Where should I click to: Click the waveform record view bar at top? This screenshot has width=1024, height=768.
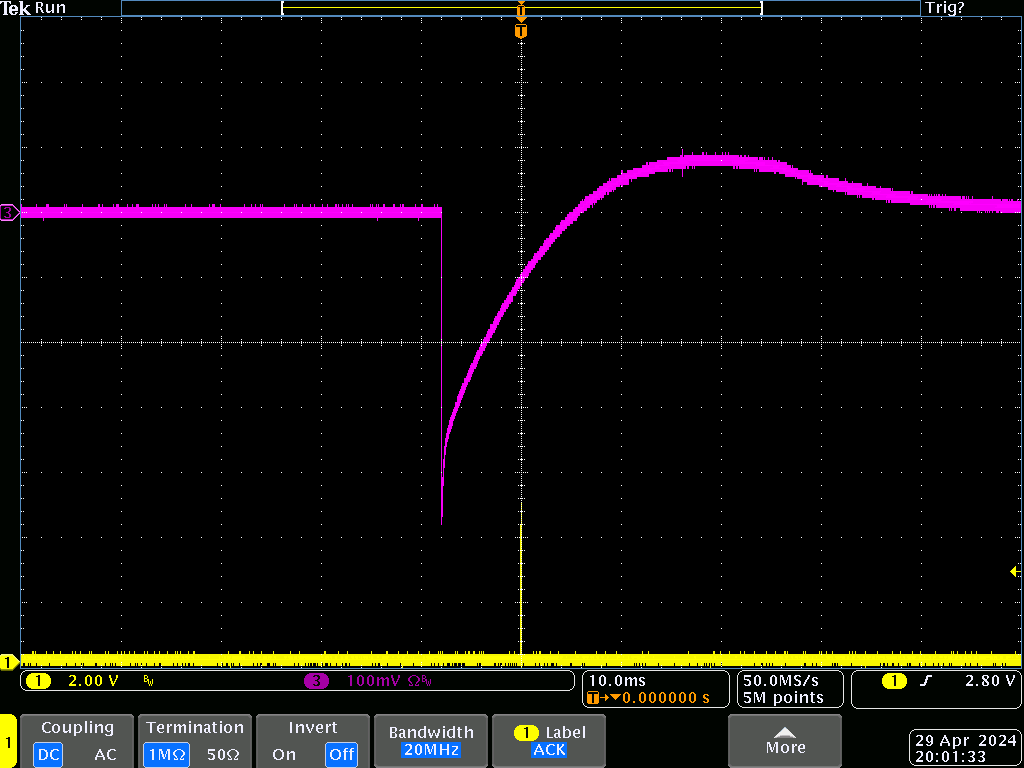[520, 8]
